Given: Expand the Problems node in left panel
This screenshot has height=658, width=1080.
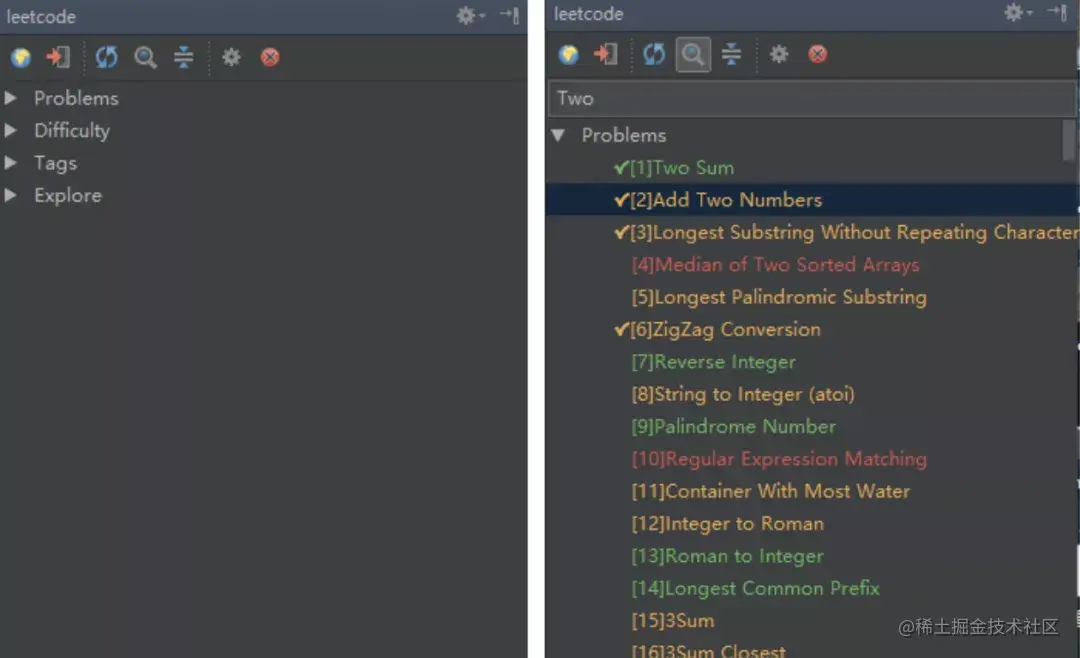Looking at the screenshot, I should (10, 98).
